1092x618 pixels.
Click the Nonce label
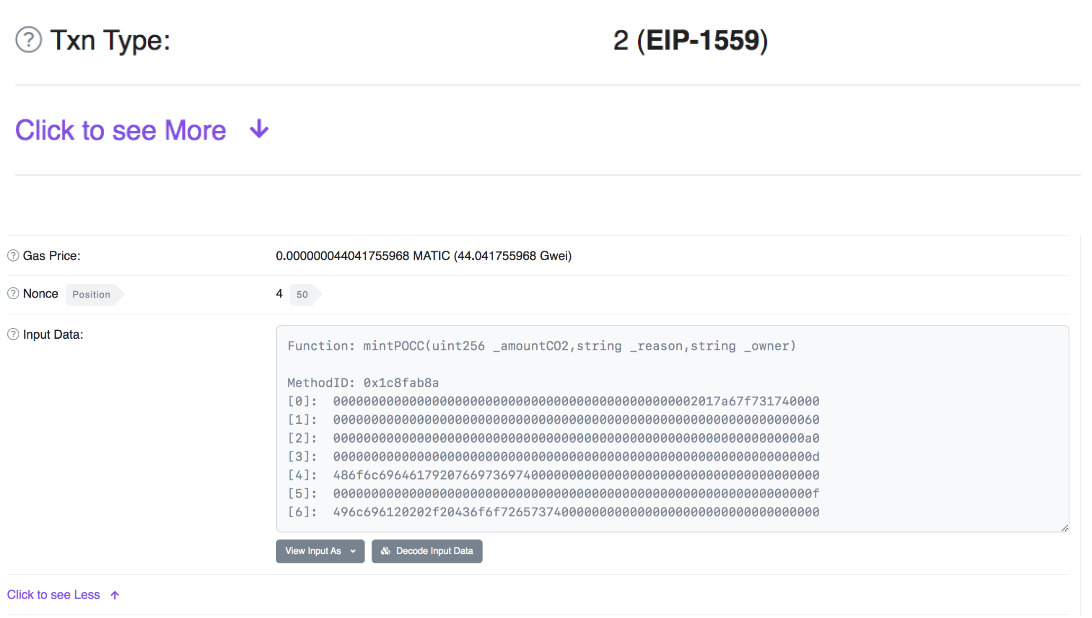point(40,294)
